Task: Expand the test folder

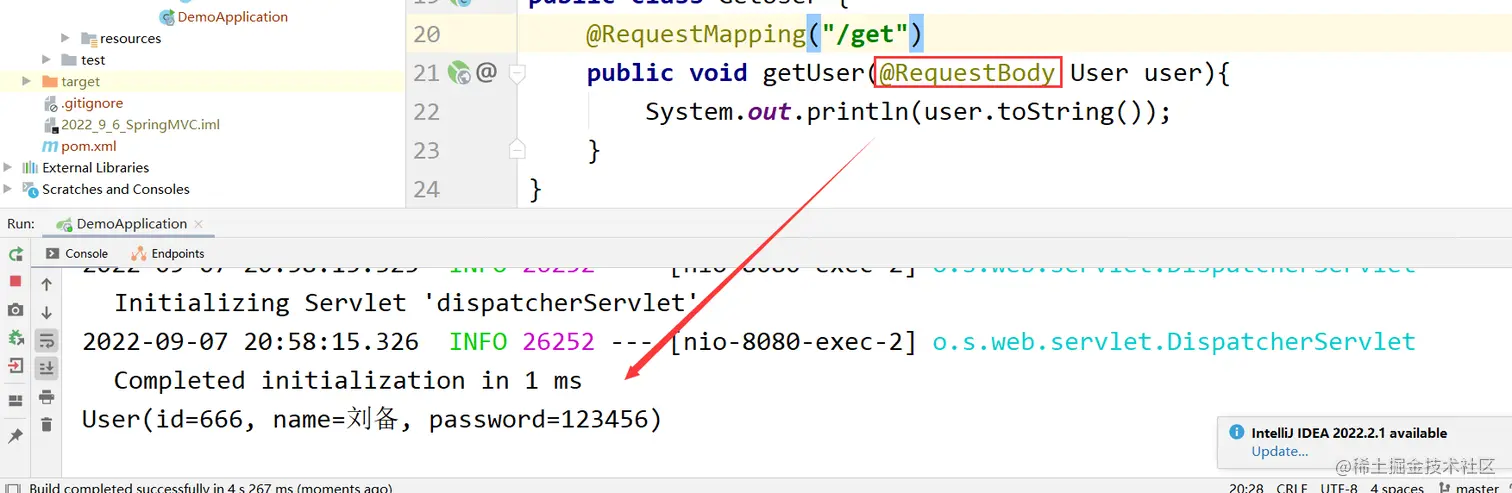Action: click(46, 60)
